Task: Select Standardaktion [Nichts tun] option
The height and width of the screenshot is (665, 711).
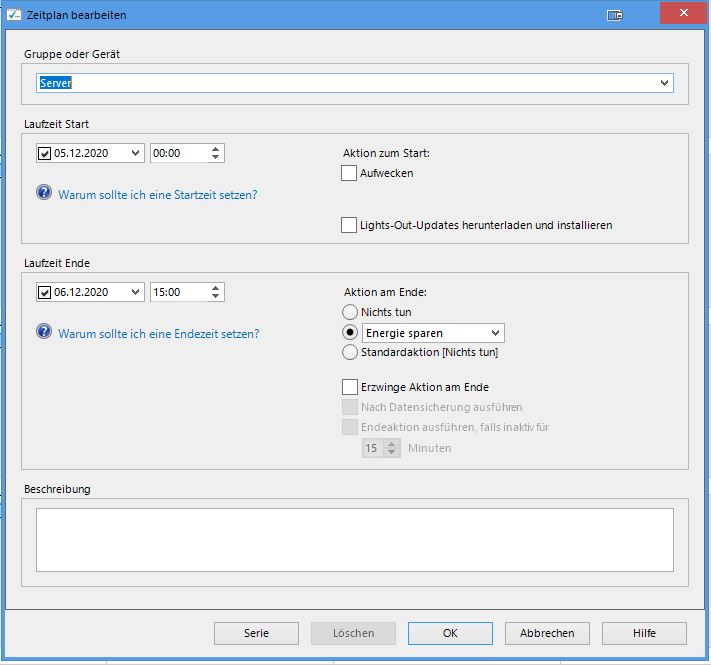Action: (x=350, y=352)
